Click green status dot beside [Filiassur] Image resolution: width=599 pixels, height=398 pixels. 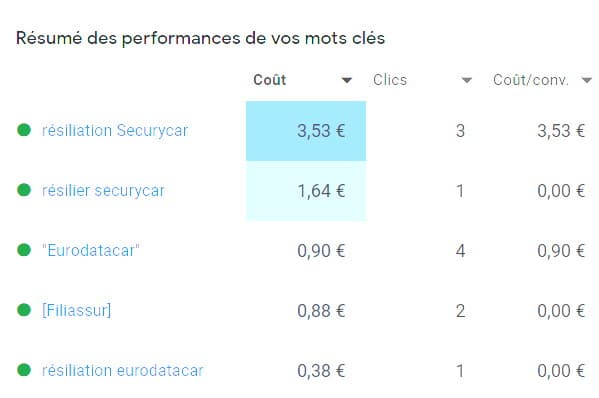pos(24,310)
